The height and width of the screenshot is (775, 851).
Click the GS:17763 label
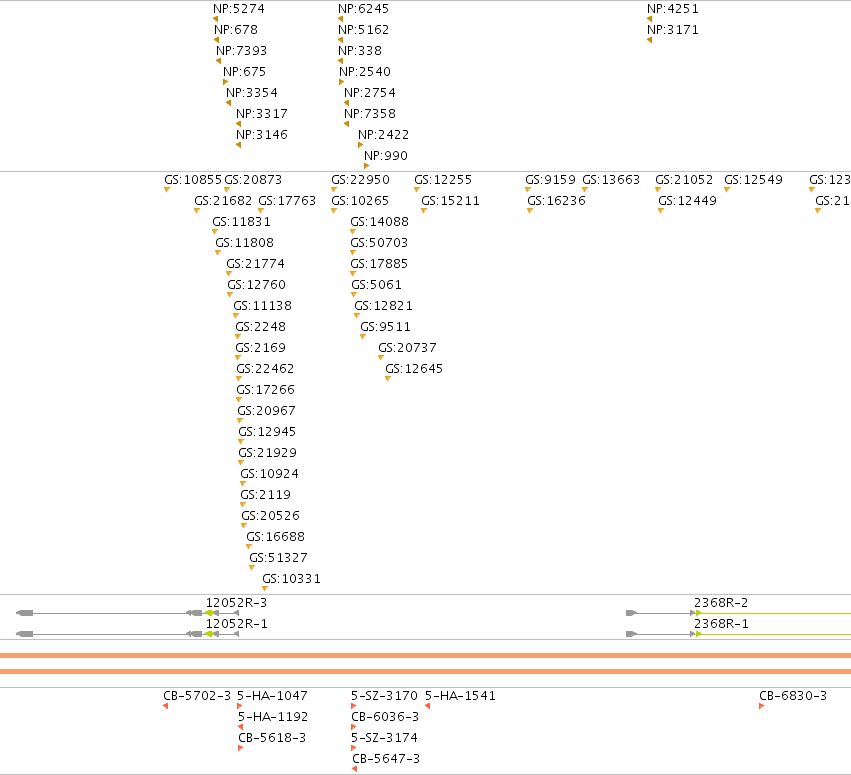[x=287, y=201]
